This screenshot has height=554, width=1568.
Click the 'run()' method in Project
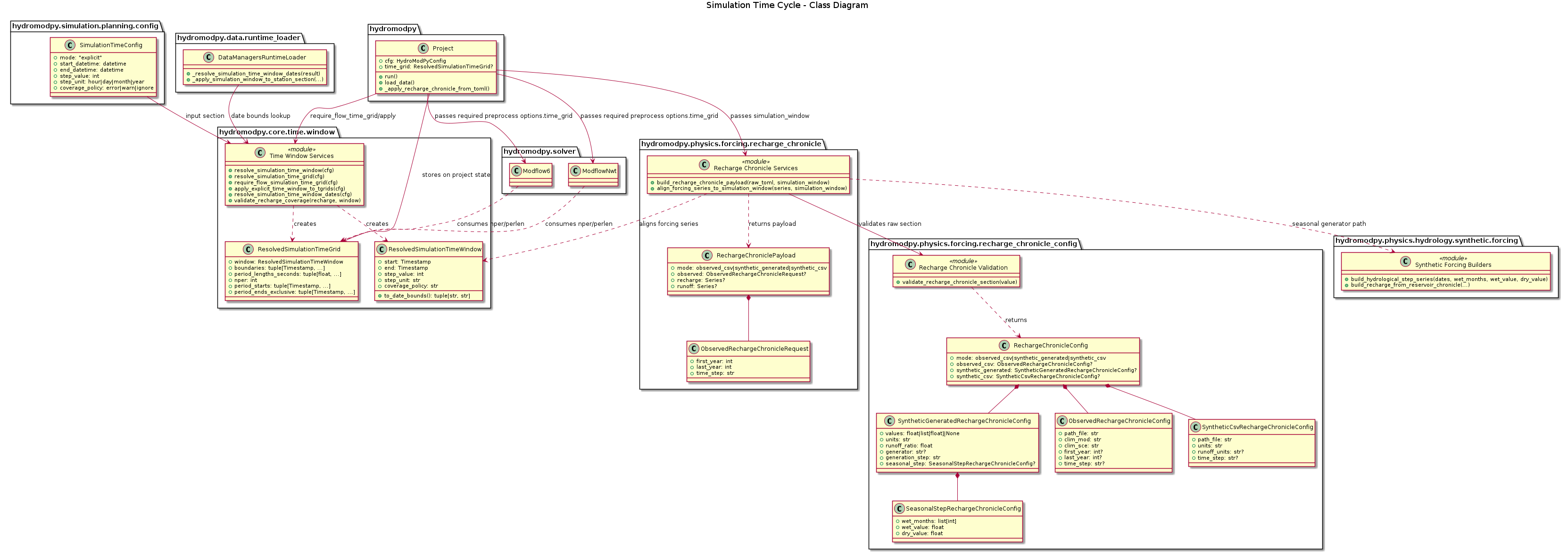pos(391,77)
